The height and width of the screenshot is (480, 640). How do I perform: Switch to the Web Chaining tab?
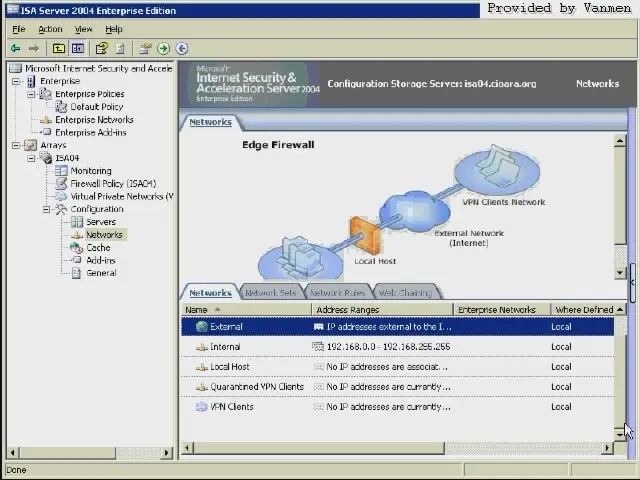point(405,293)
